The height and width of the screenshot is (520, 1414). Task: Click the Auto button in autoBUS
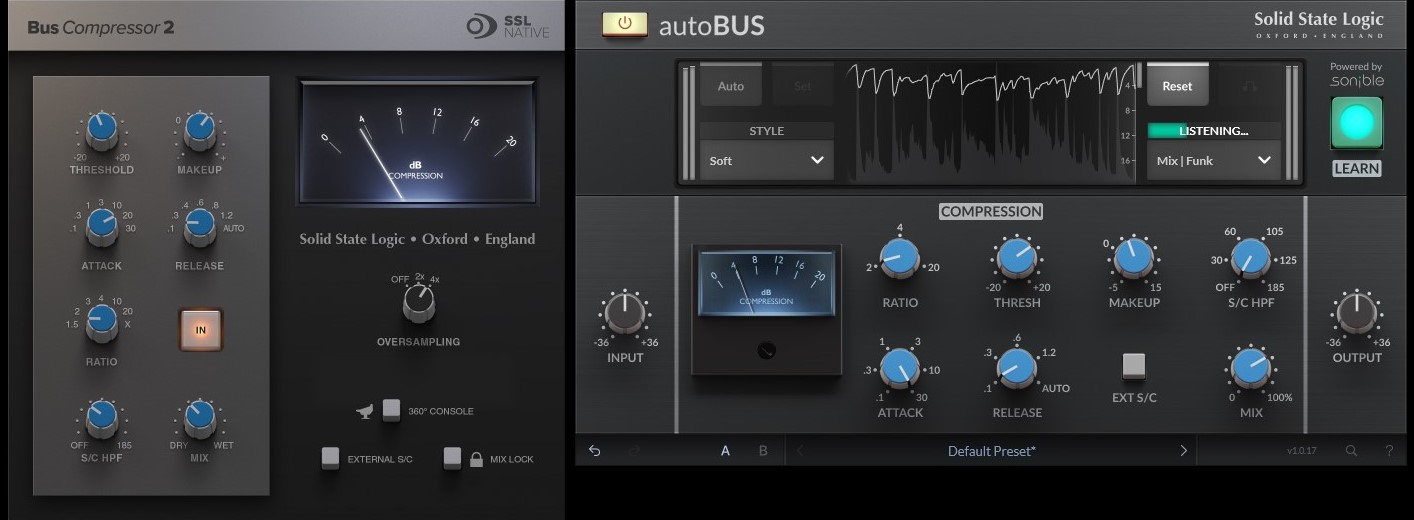click(x=731, y=86)
